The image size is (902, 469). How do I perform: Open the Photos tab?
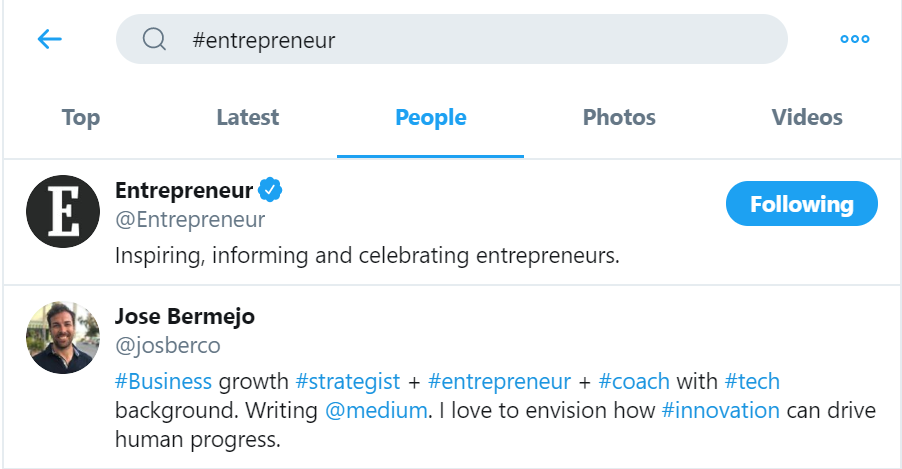point(619,118)
